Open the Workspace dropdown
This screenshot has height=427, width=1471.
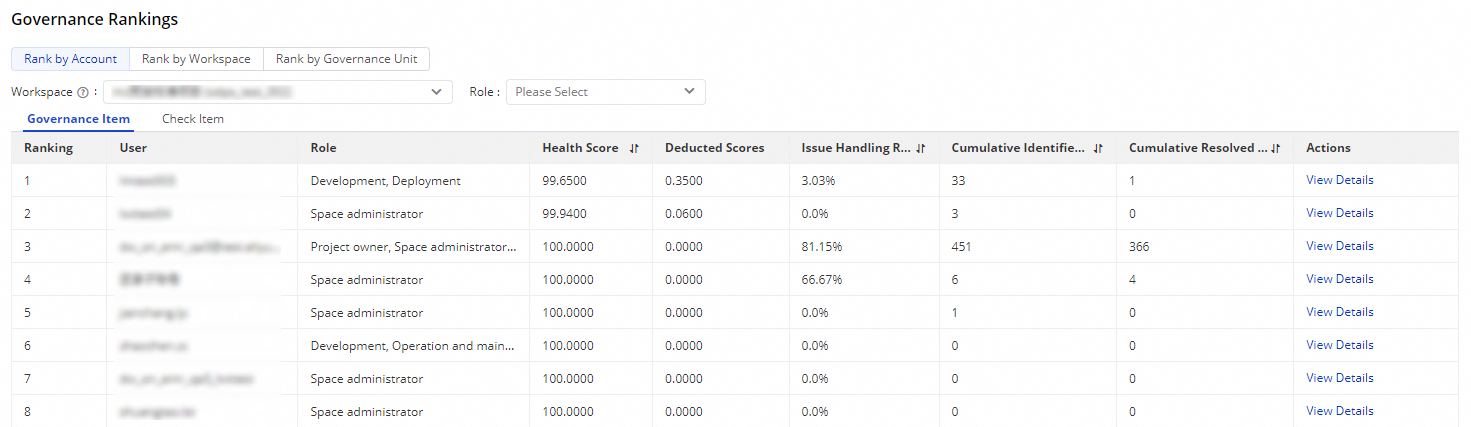click(278, 92)
